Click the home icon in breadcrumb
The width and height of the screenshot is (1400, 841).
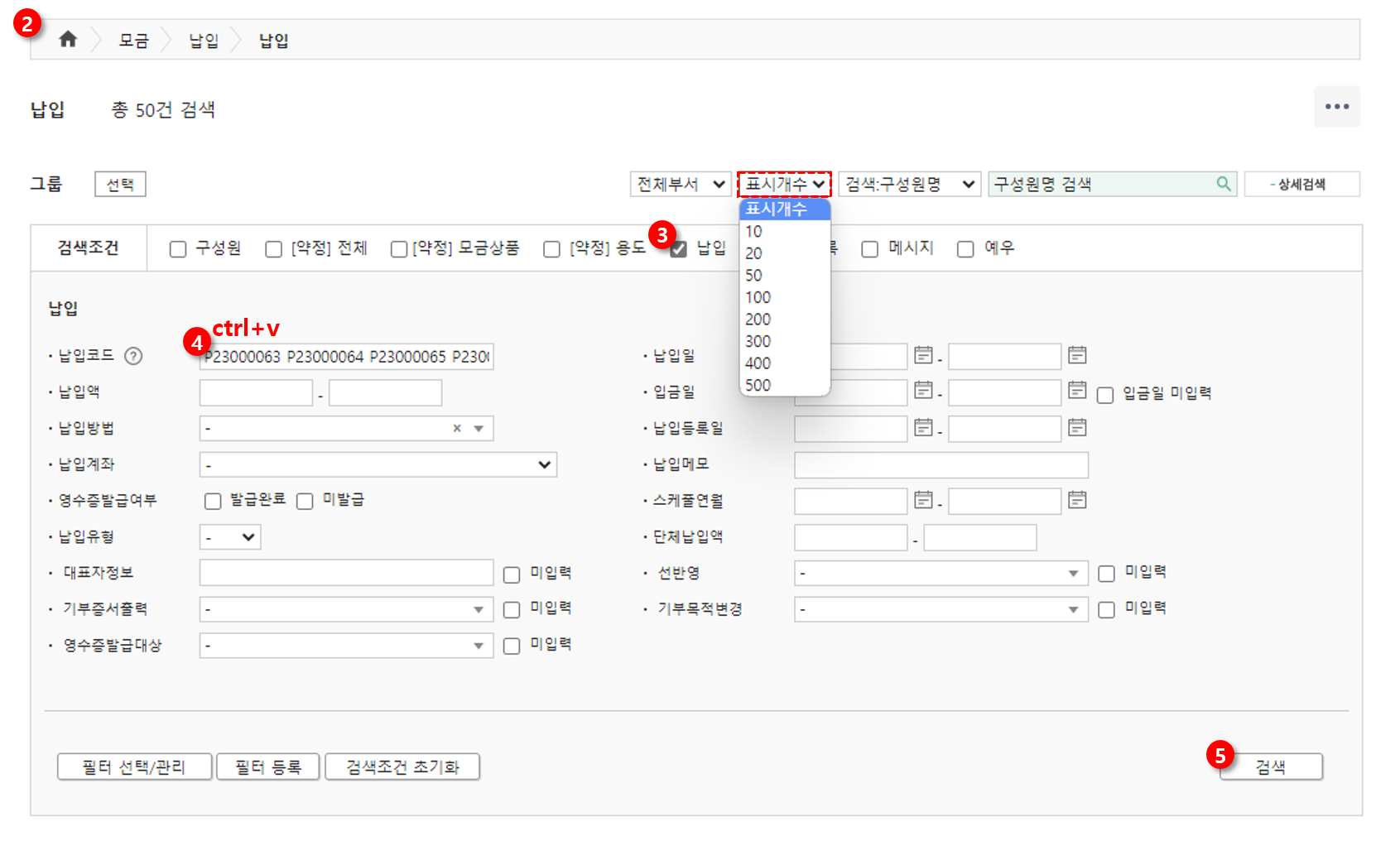68,40
